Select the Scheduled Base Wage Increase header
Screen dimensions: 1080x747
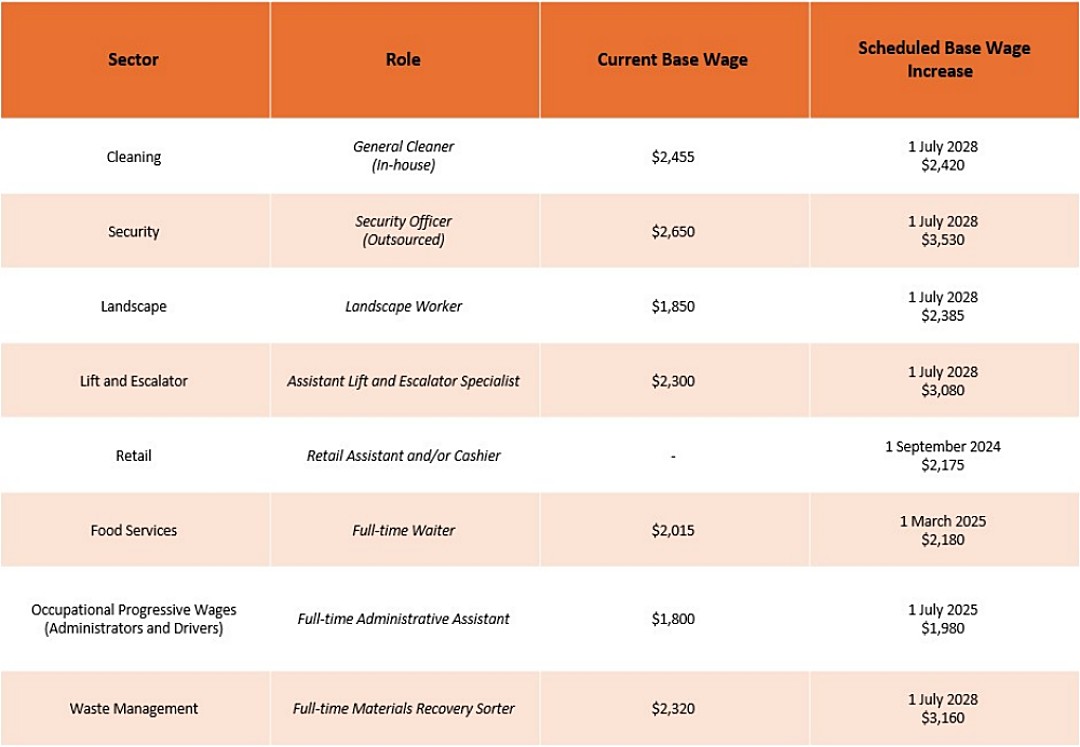coord(944,59)
